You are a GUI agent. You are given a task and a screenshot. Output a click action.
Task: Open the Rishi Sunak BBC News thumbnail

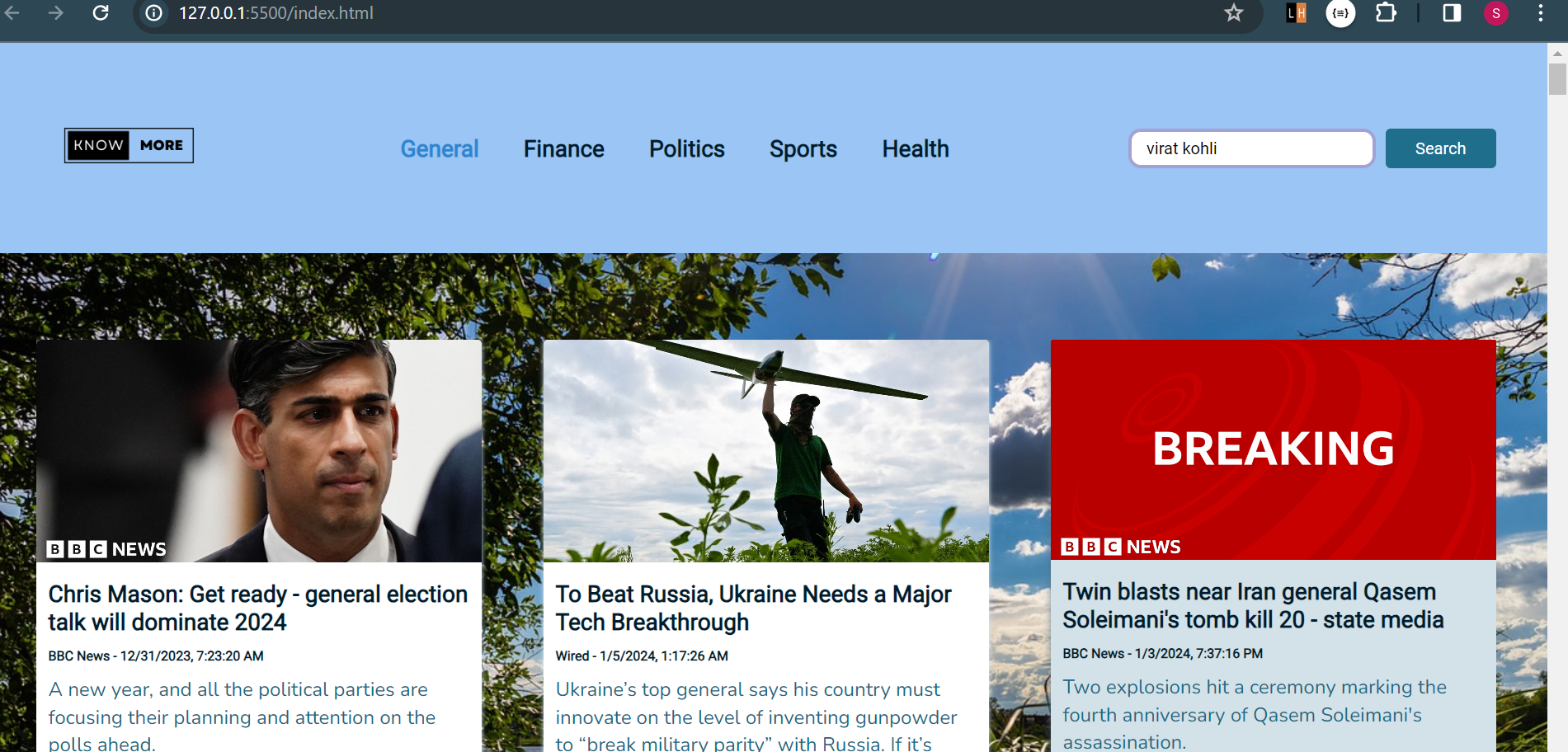[259, 451]
